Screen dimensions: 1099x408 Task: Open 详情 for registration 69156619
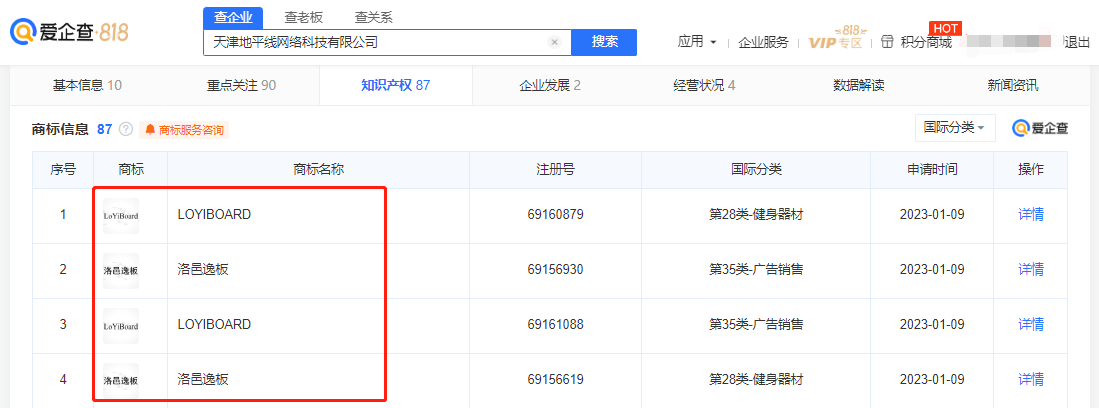(x=1030, y=380)
